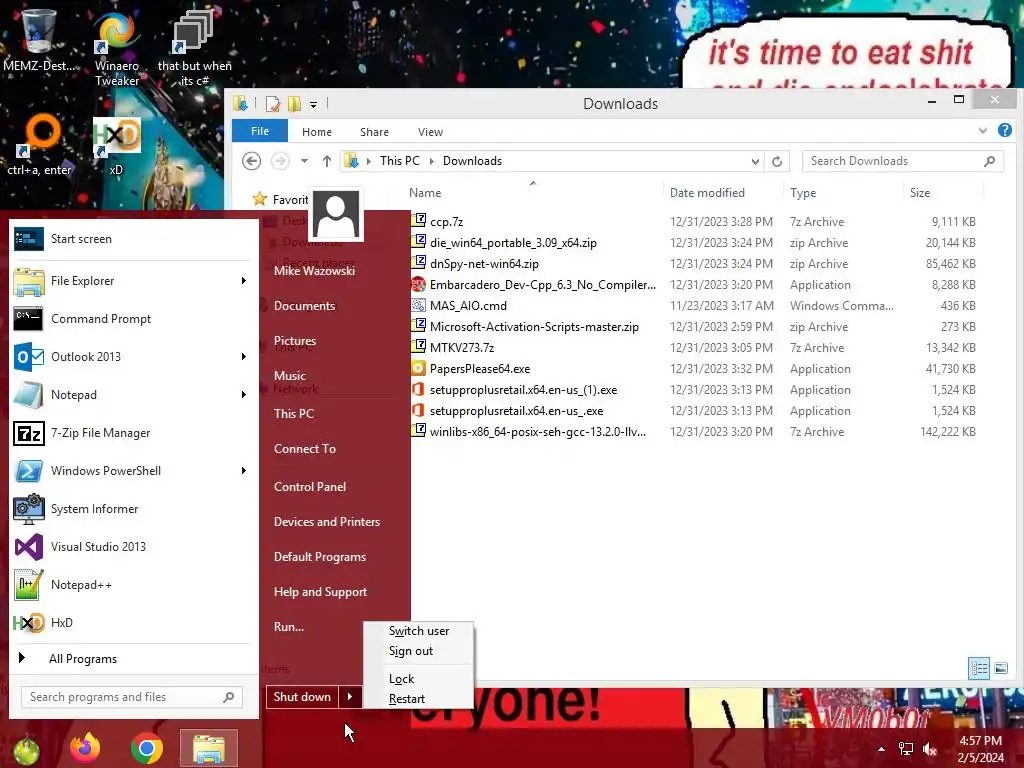Click the Shut down options arrow
This screenshot has height=768, width=1024.
pos(350,697)
